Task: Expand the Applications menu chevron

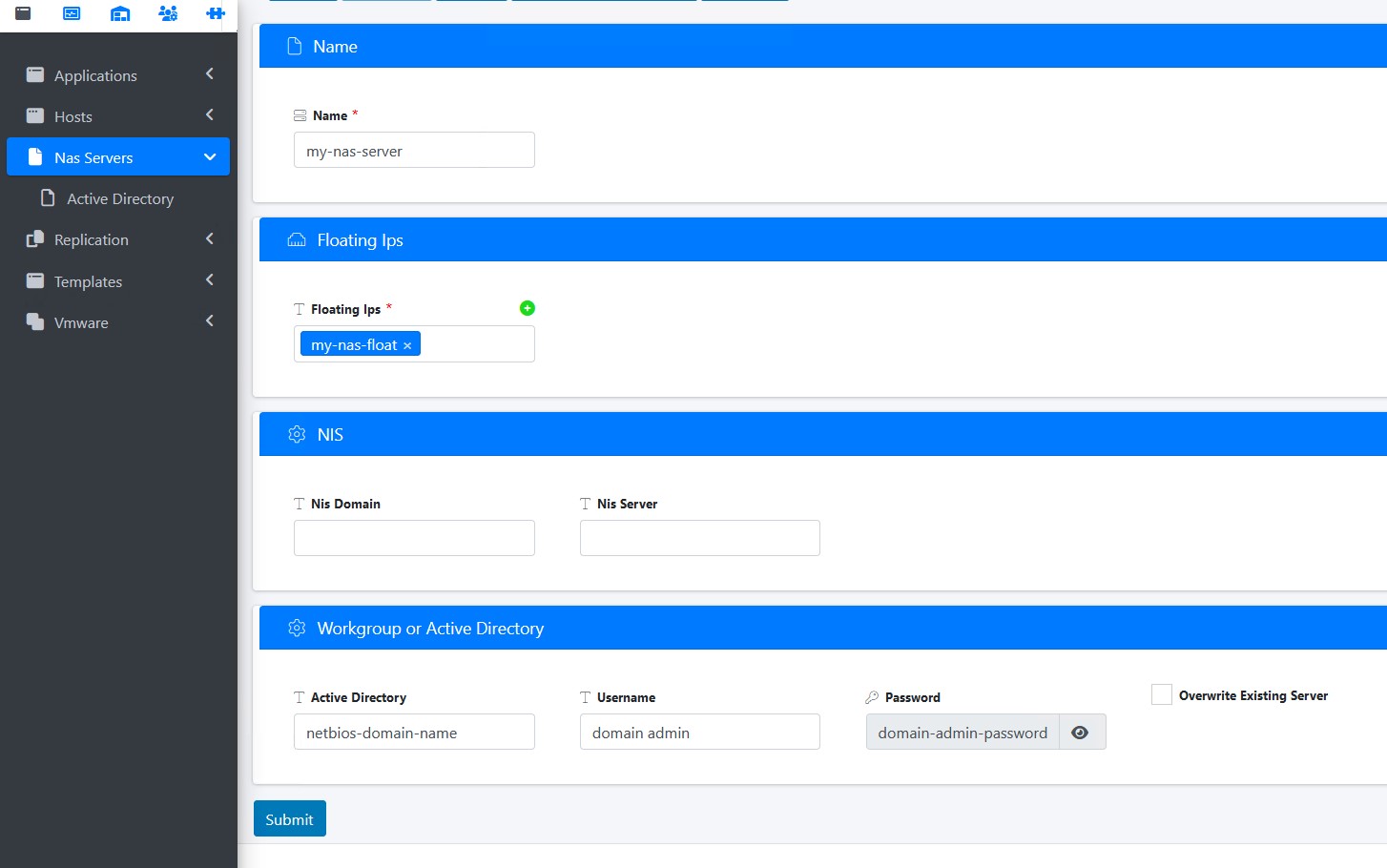Action: point(210,73)
